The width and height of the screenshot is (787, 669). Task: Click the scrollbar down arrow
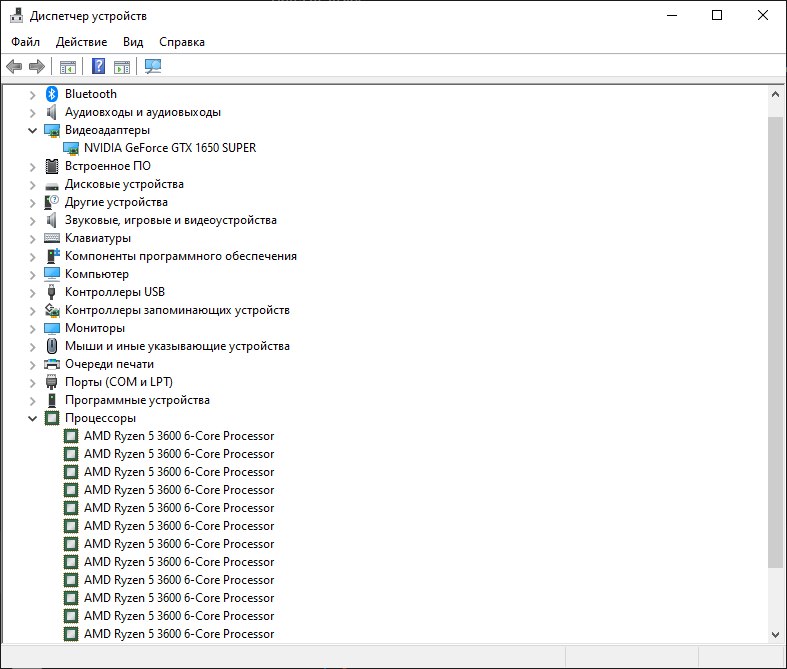[775, 634]
